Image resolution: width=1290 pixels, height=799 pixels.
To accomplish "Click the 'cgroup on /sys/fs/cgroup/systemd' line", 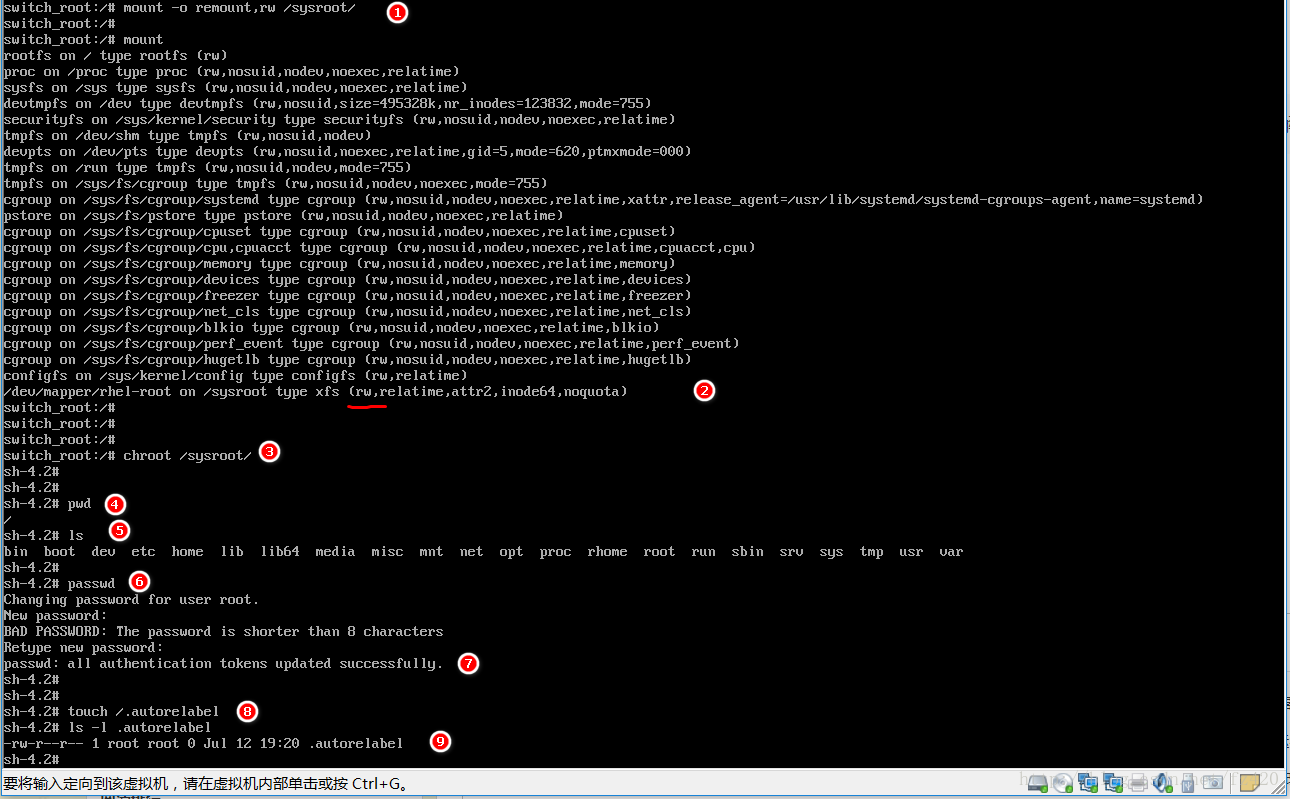I will point(604,200).
